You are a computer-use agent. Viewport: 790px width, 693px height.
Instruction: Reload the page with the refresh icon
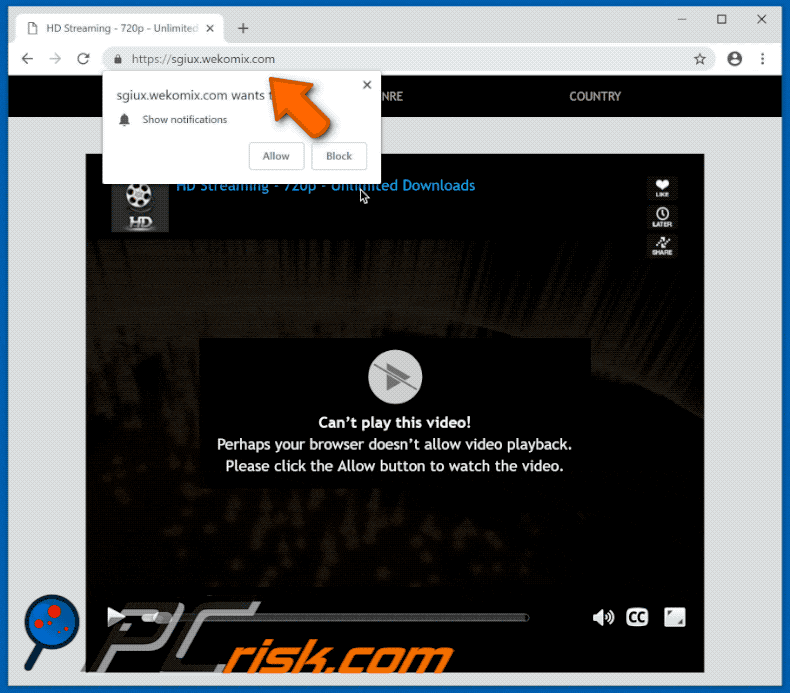83,59
